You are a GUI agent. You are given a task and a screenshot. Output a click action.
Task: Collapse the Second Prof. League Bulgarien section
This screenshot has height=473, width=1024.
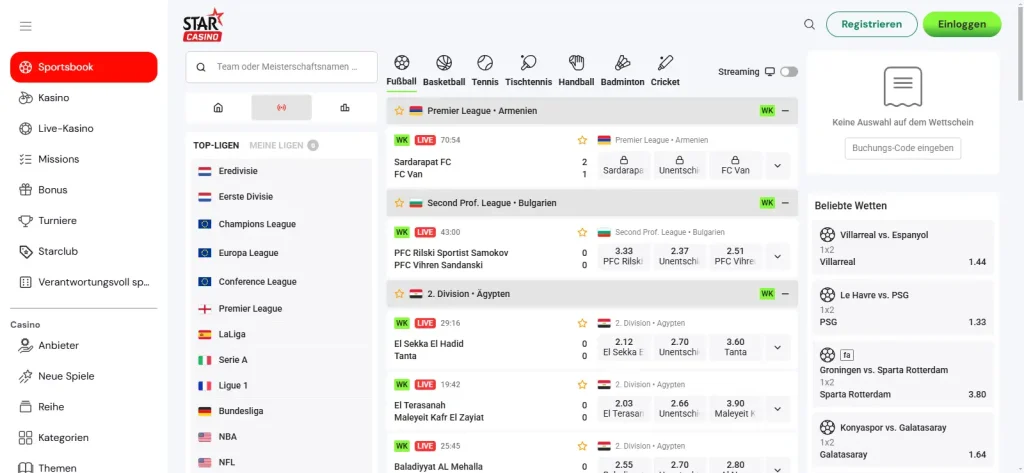785,203
